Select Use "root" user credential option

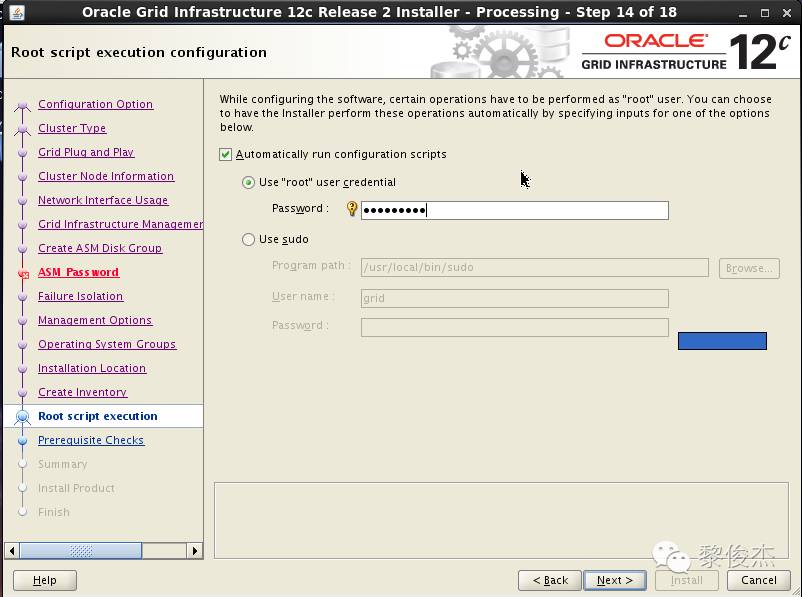click(x=248, y=183)
